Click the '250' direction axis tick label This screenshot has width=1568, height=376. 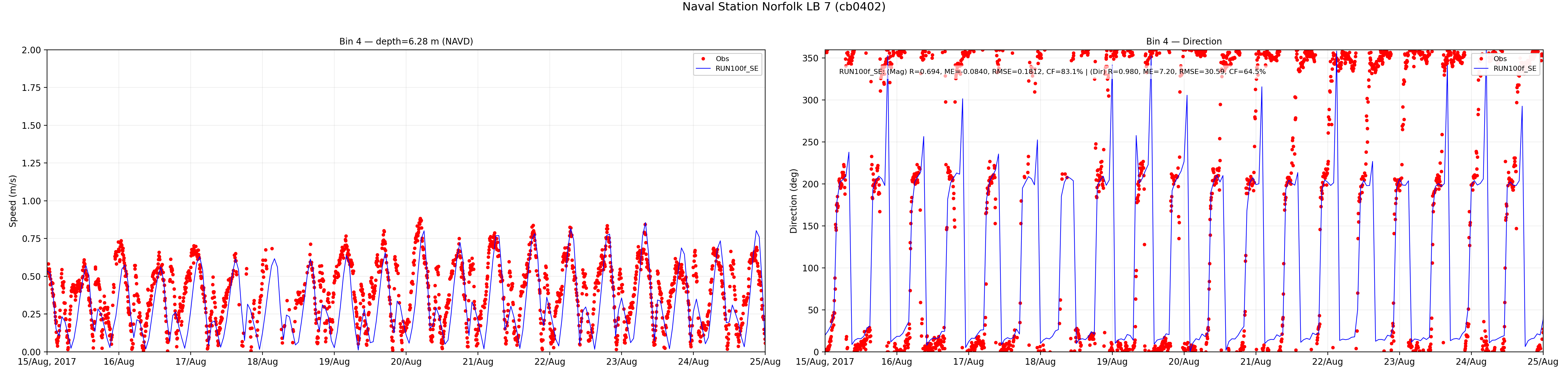pyautogui.click(x=811, y=142)
